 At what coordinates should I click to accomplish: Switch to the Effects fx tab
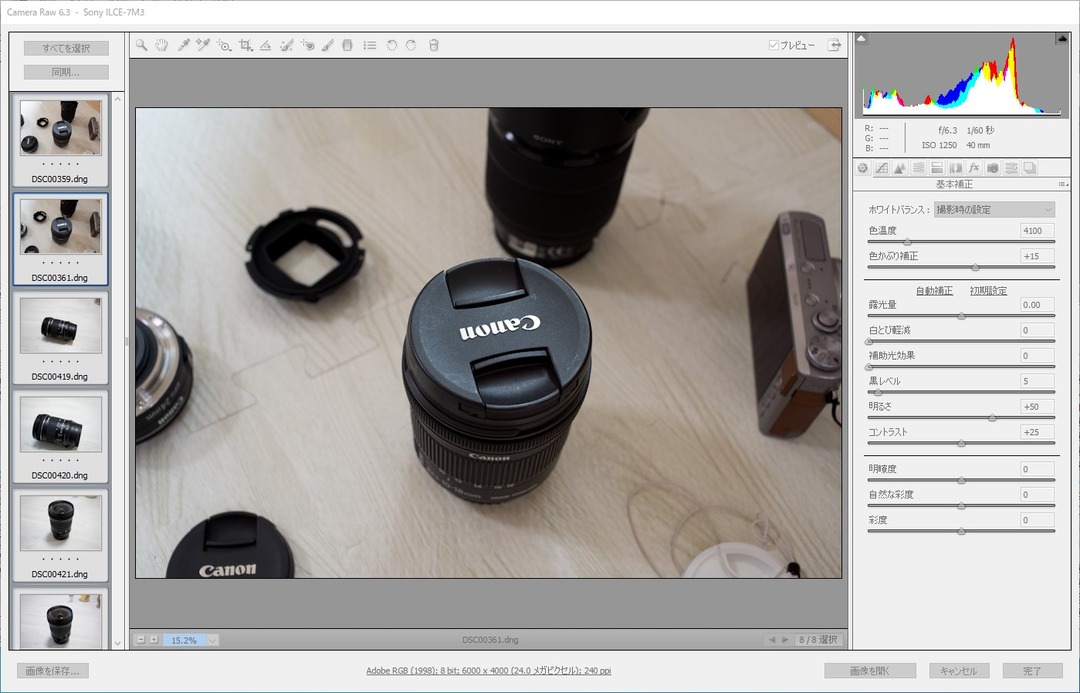(x=974, y=167)
